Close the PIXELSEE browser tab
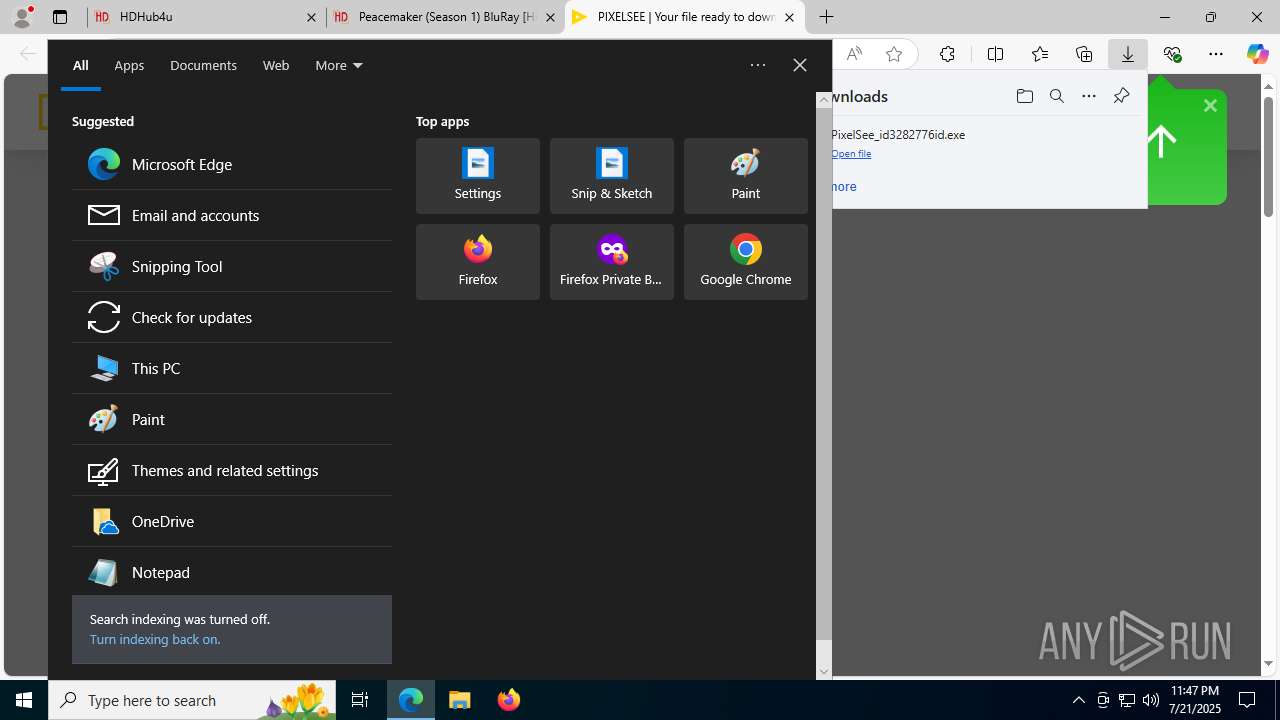This screenshot has height=720, width=1280. 789,17
